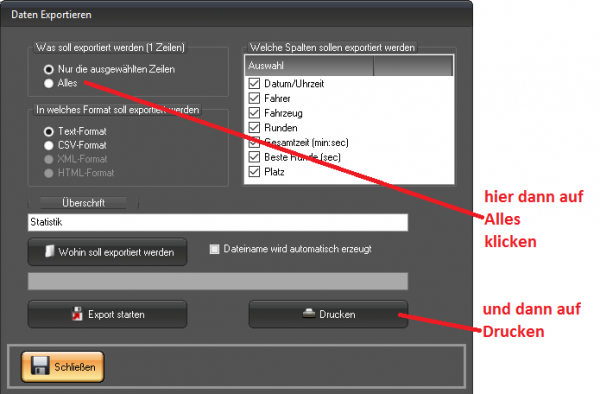Uncheck the Runden column checkbox

(x=254, y=127)
